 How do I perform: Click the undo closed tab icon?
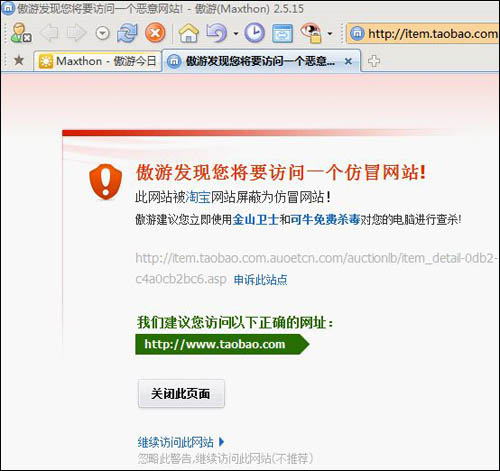pyautogui.click(x=216, y=33)
